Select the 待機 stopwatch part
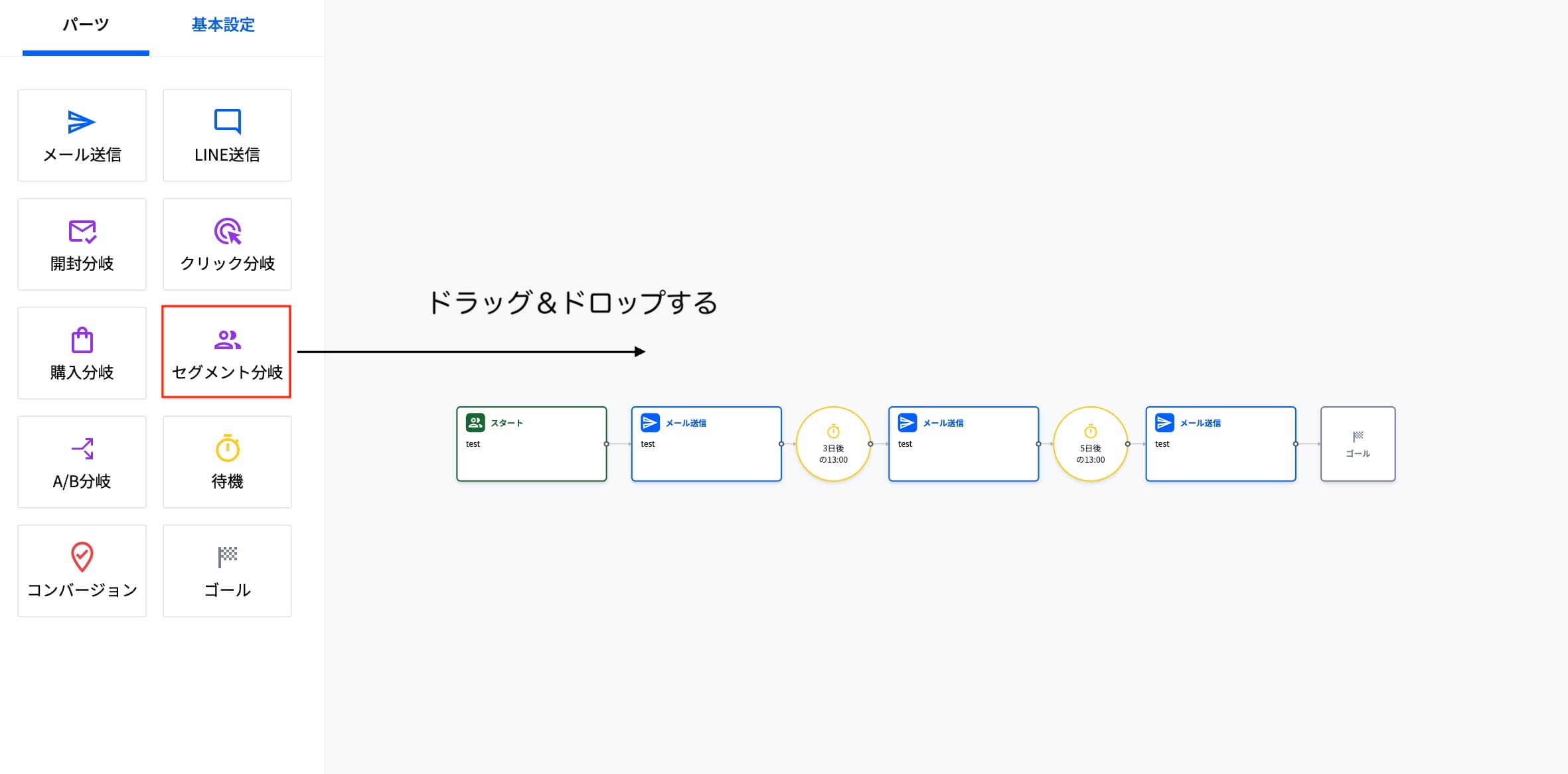Viewport: 1568px width, 774px height. 227,462
